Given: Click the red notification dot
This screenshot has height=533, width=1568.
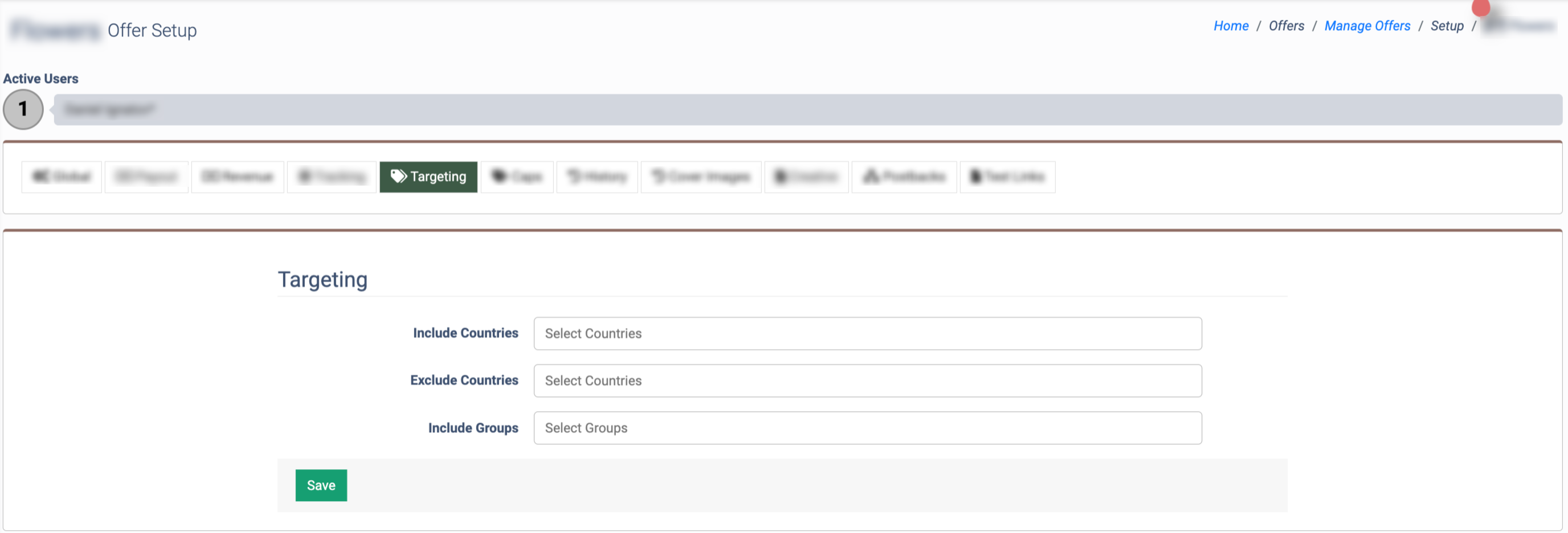Looking at the screenshot, I should coord(1480,7).
